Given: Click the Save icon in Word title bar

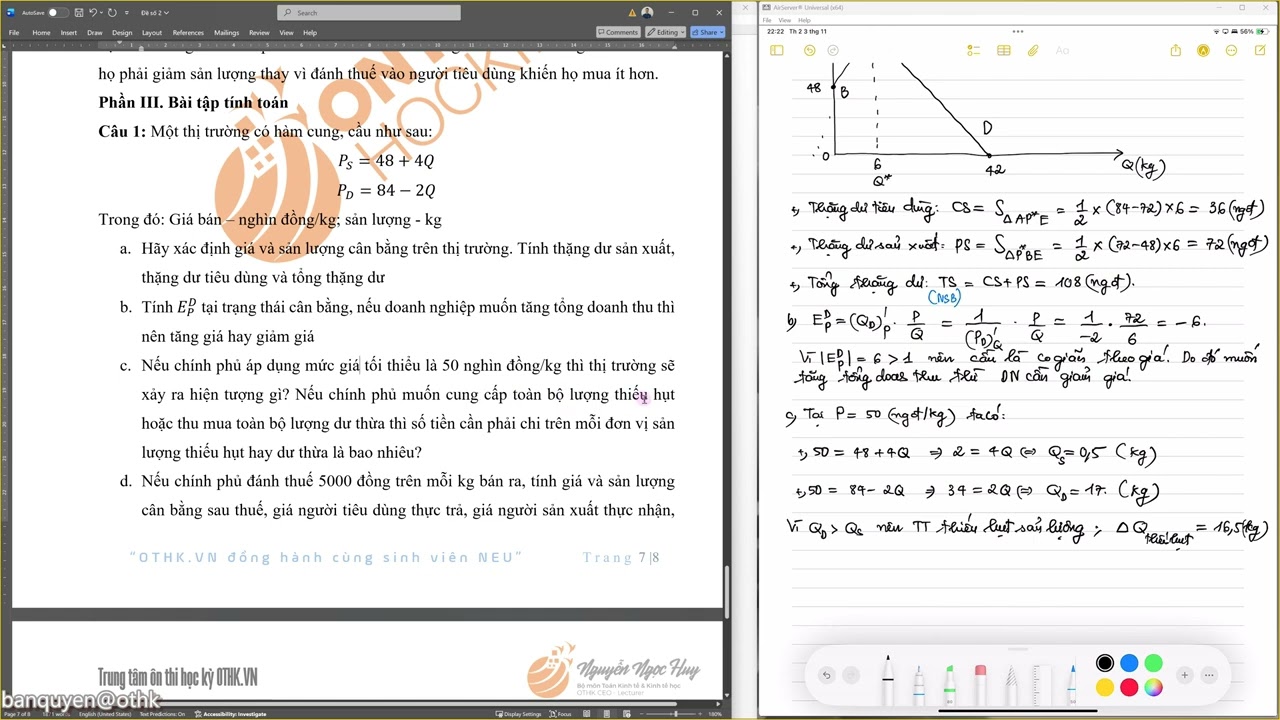Looking at the screenshot, I should point(79,13).
